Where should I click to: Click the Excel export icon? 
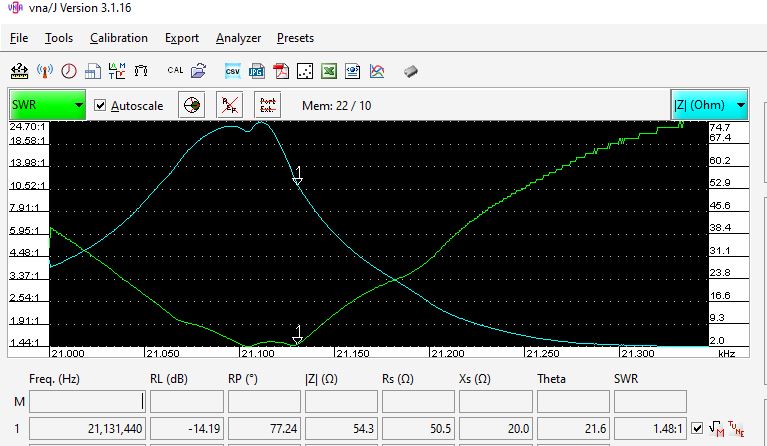click(329, 71)
